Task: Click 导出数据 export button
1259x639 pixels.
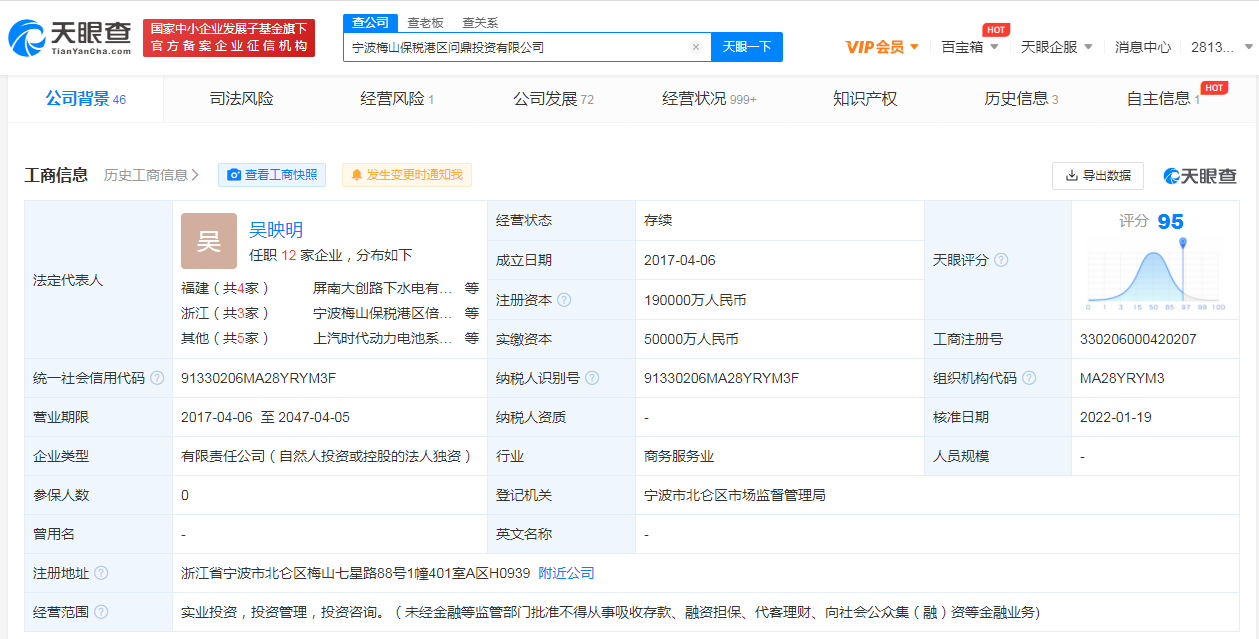Action: click(x=1098, y=175)
